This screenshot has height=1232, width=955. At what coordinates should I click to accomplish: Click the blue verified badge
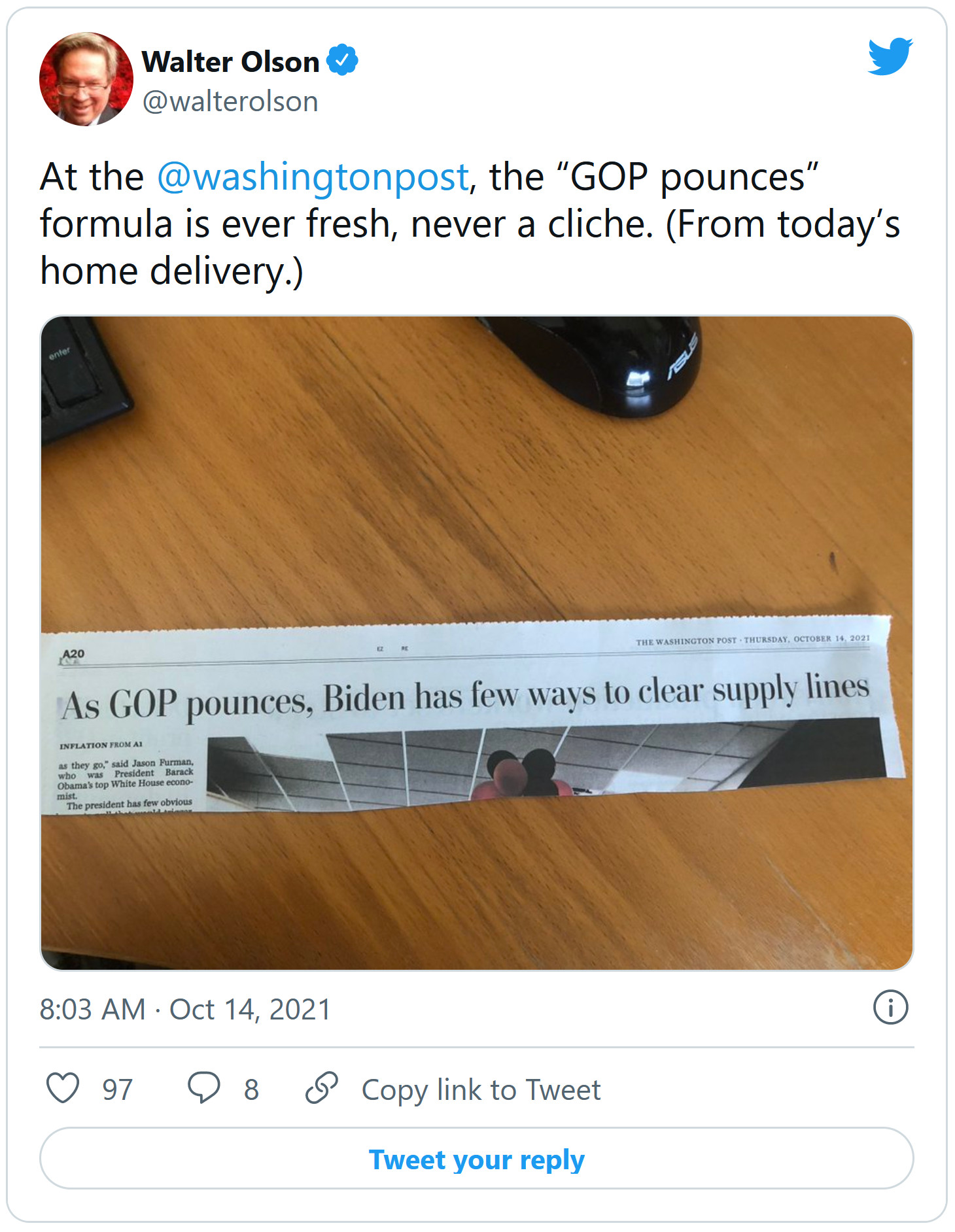click(x=342, y=61)
